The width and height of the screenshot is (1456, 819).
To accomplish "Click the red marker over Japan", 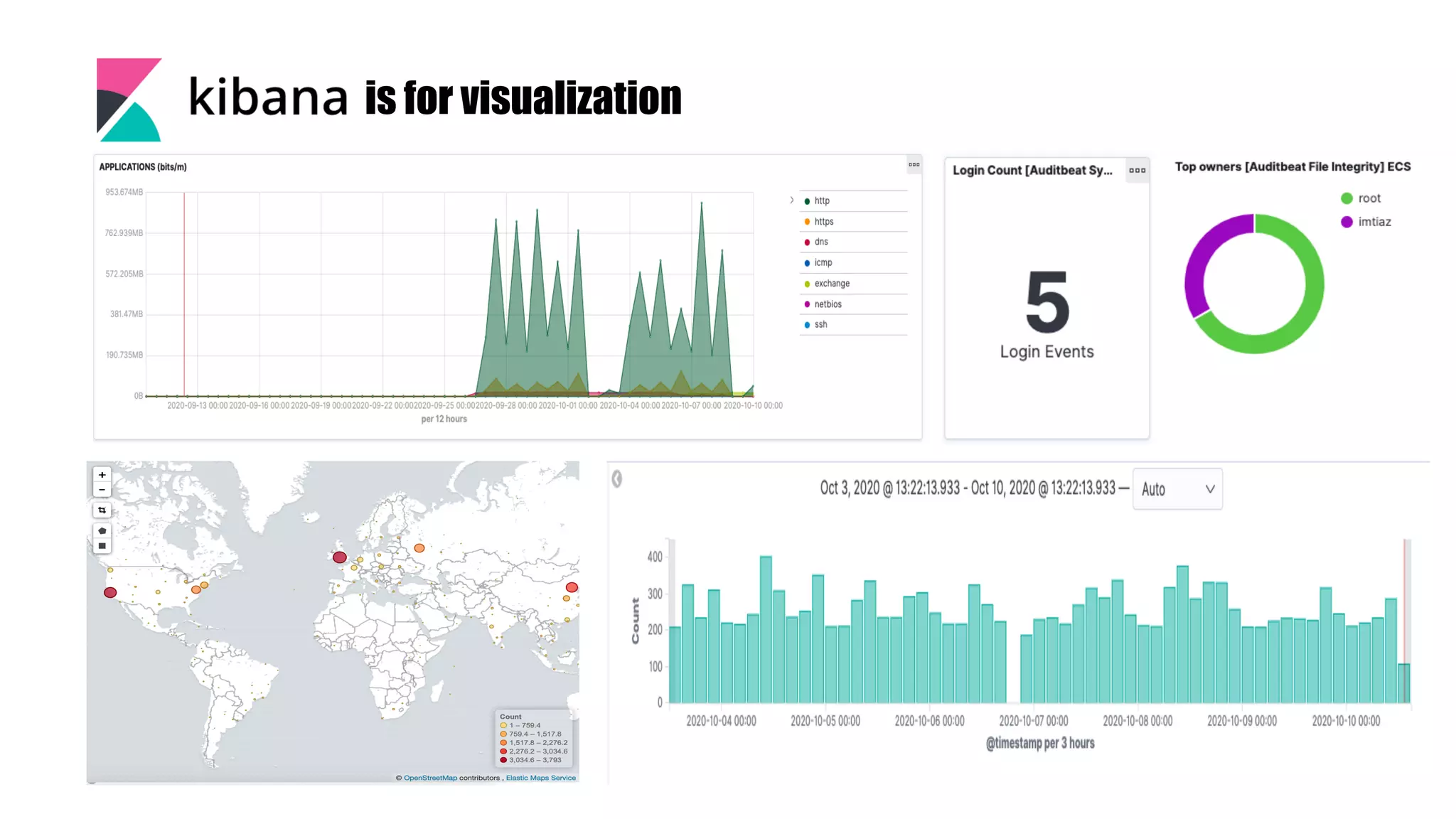I will coord(572,587).
